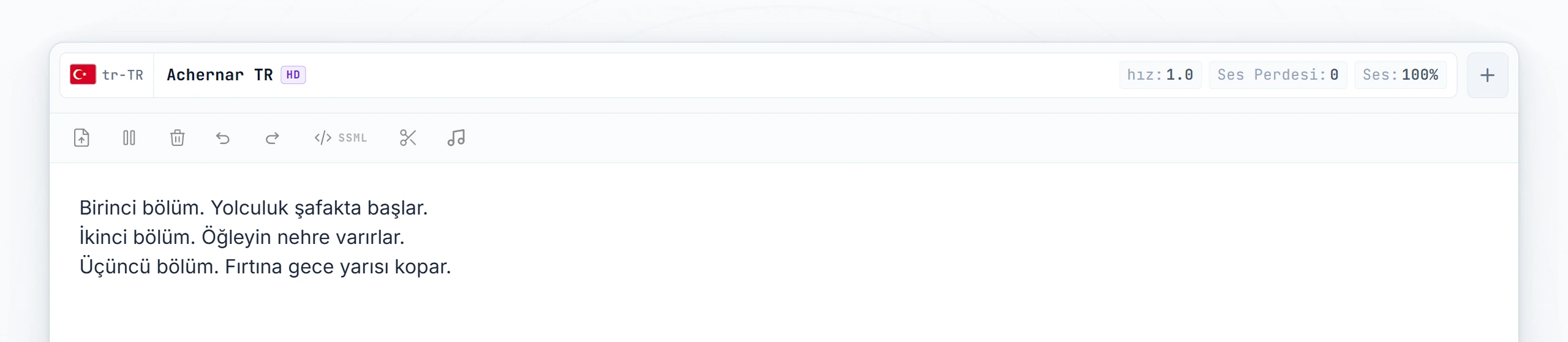Click the Turkish flag icon
The width and height of the screenshot is (1568, 342).
point(83,74)
